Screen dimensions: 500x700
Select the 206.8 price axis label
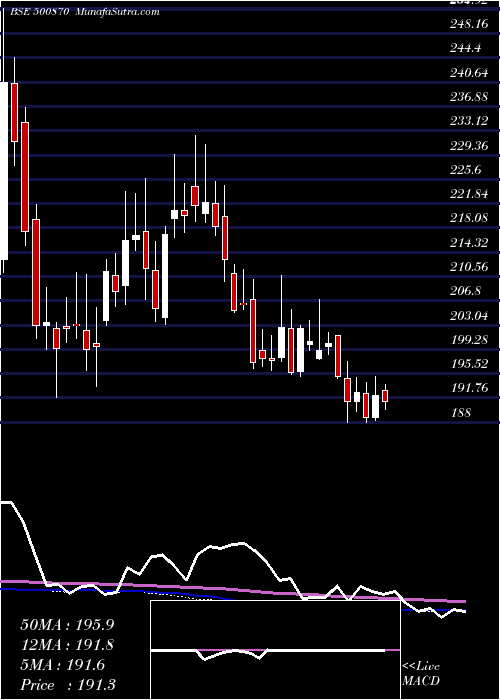pos(466,291)
